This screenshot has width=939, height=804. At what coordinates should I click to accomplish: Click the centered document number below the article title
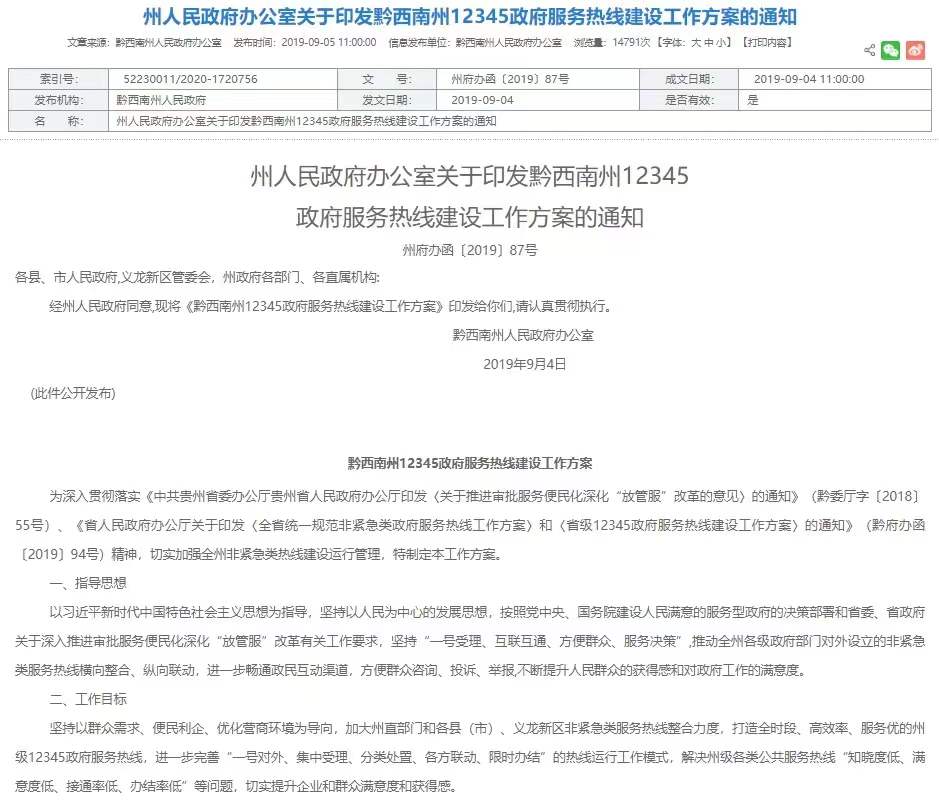(x=470, y=250)
